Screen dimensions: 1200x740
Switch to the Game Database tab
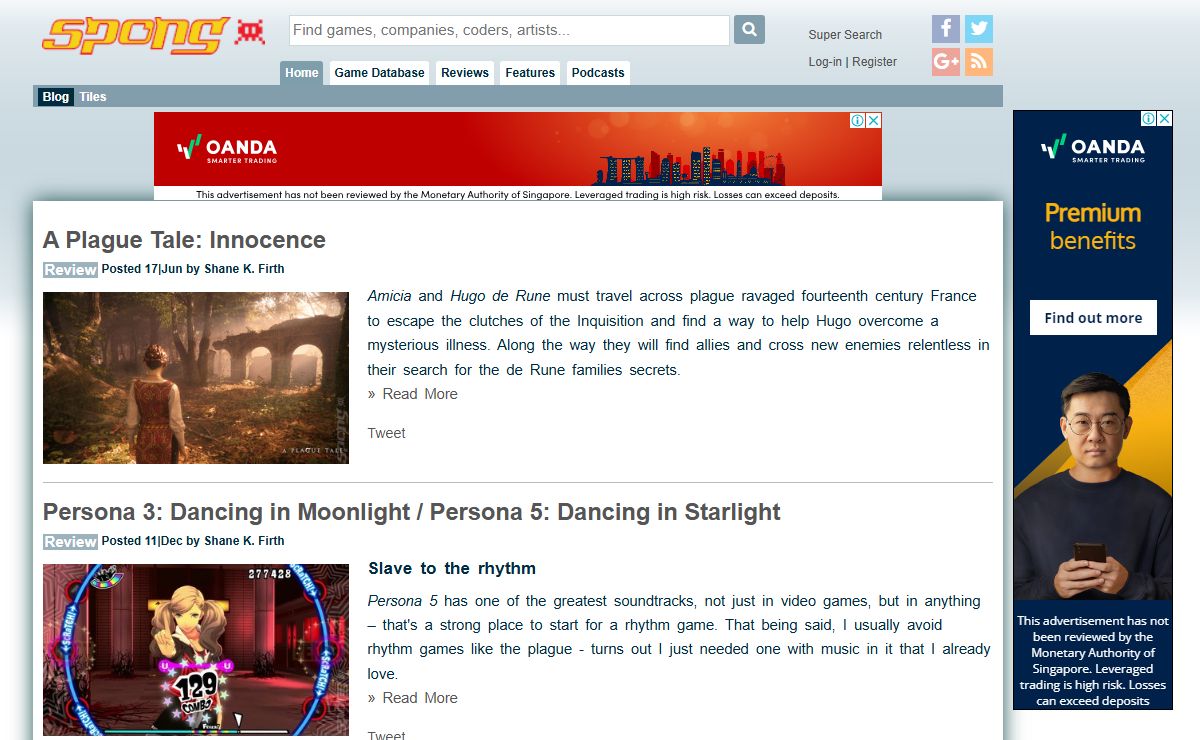point(379,73)
